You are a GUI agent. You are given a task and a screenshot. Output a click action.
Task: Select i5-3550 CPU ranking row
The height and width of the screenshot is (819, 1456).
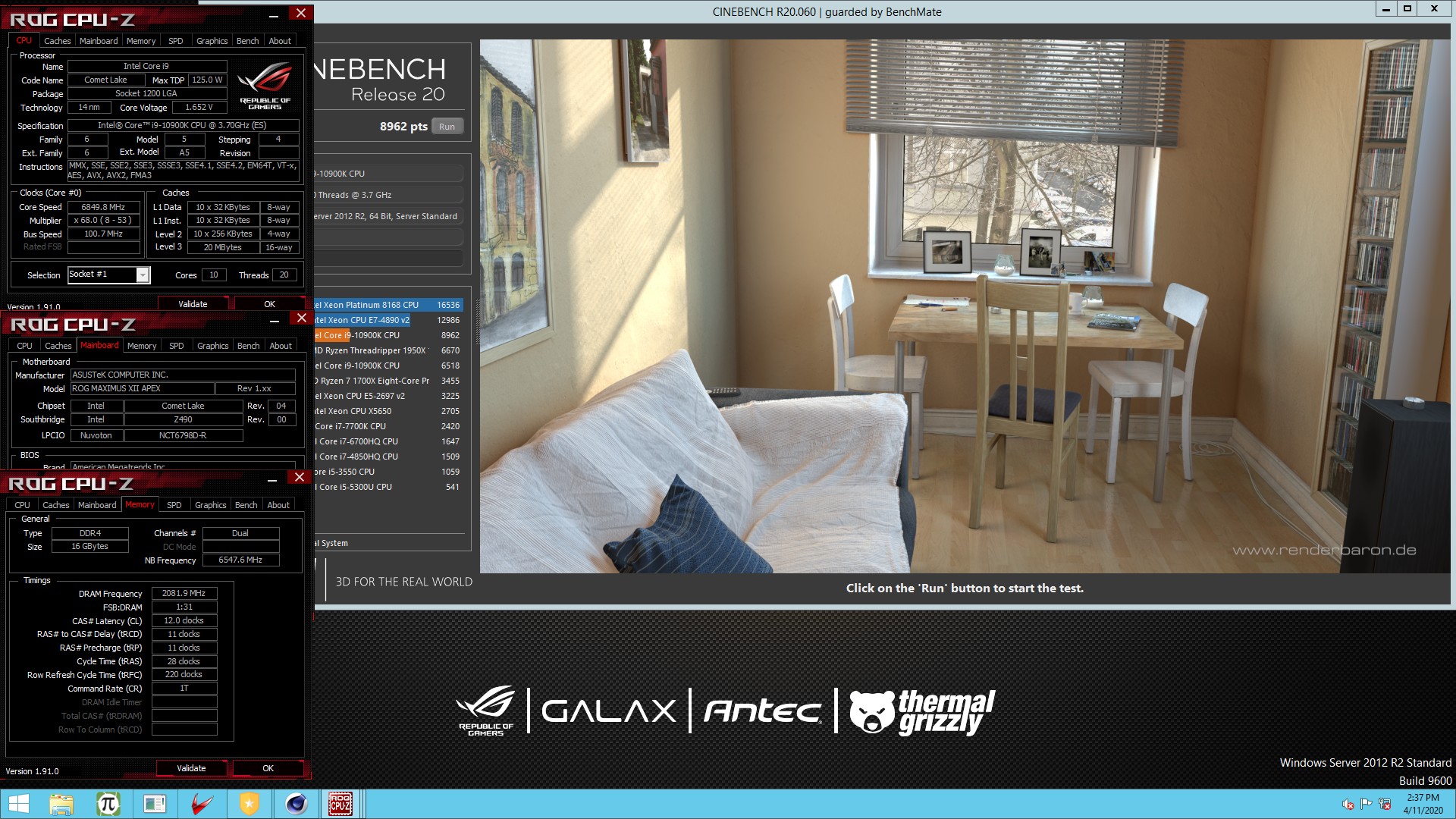[x=388, y=472]
